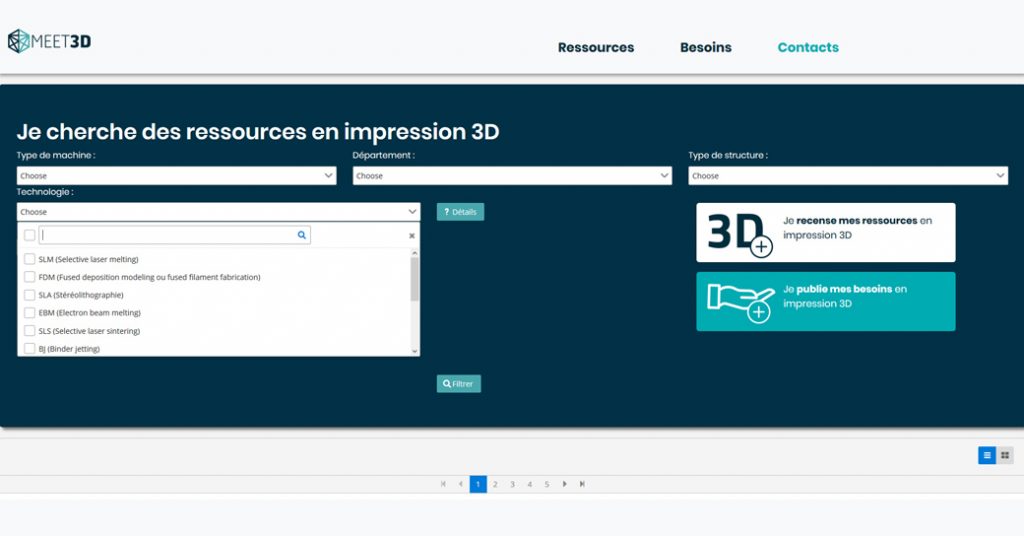Click the MEET3D logo
This screenshot has height=536, width=1024.
tap(50, 41)
